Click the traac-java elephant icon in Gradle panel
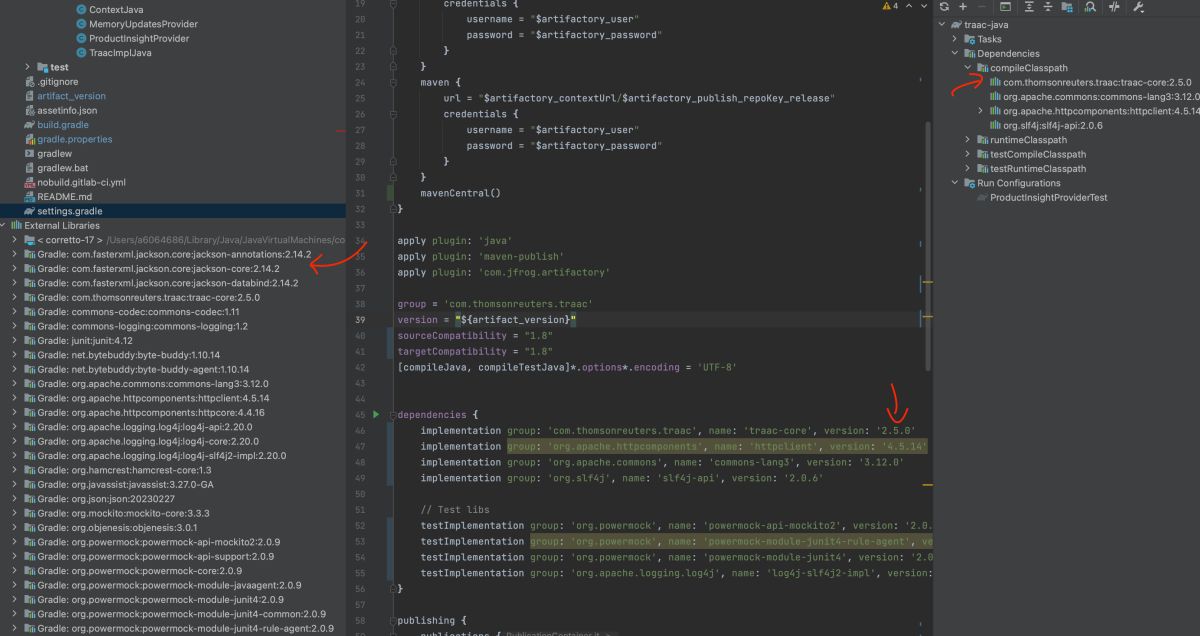The width and height of the screenshot is (1200, 636). click(x=957, y=24)
